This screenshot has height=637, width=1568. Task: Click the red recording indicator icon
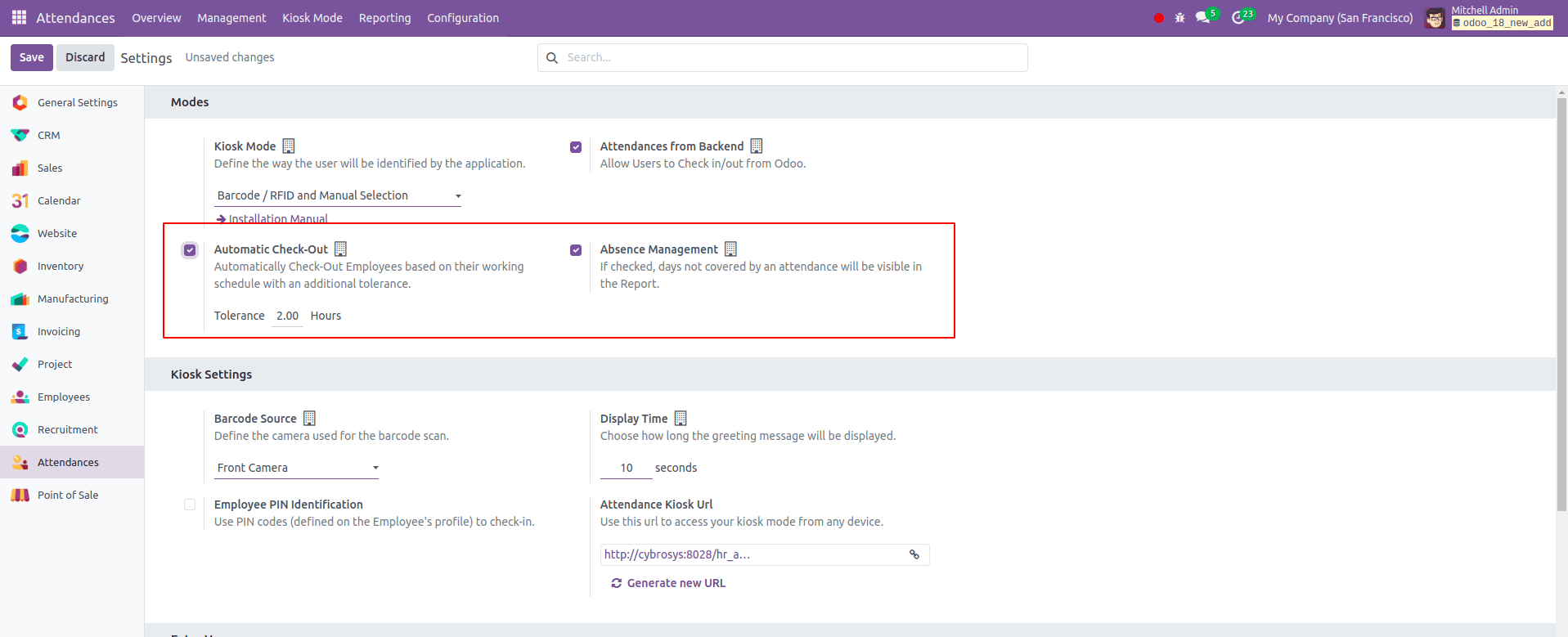coord(1158,18)
